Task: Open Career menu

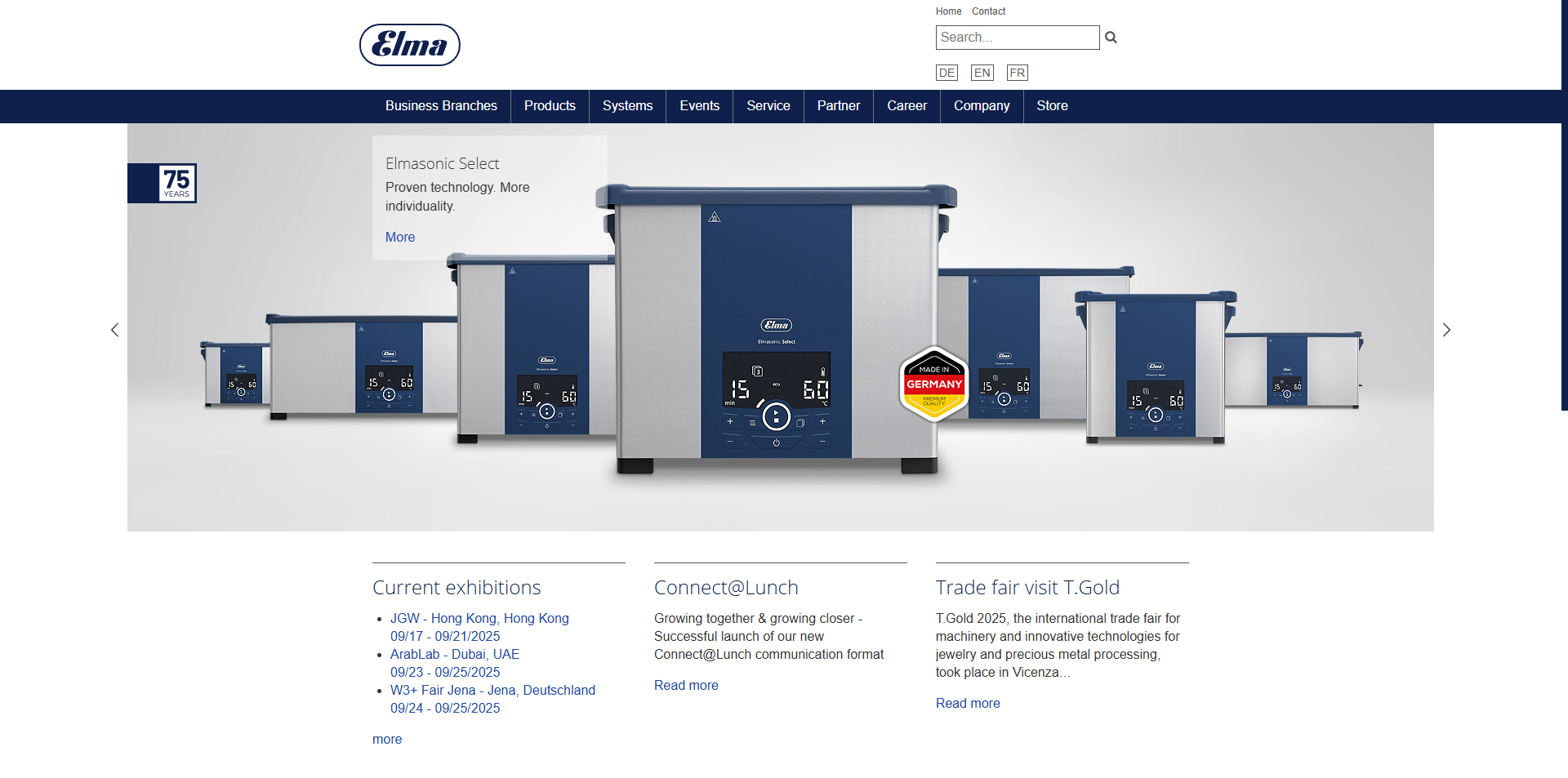Action: click(906, 106)
